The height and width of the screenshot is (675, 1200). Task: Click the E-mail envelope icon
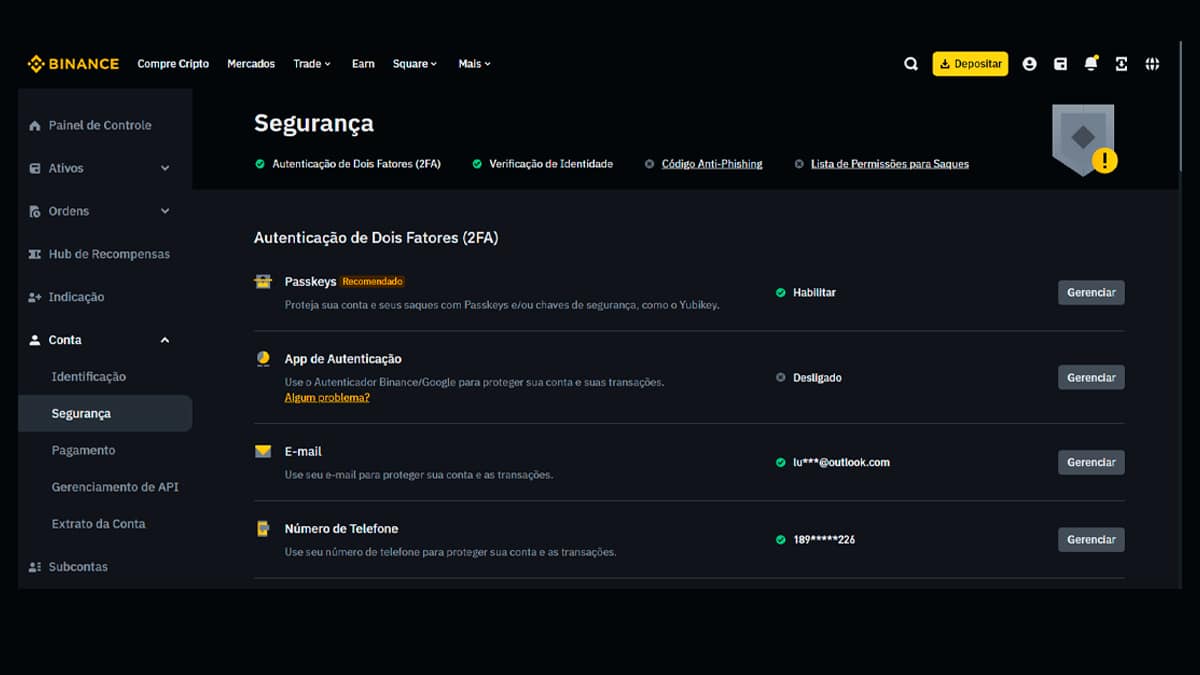263,452
